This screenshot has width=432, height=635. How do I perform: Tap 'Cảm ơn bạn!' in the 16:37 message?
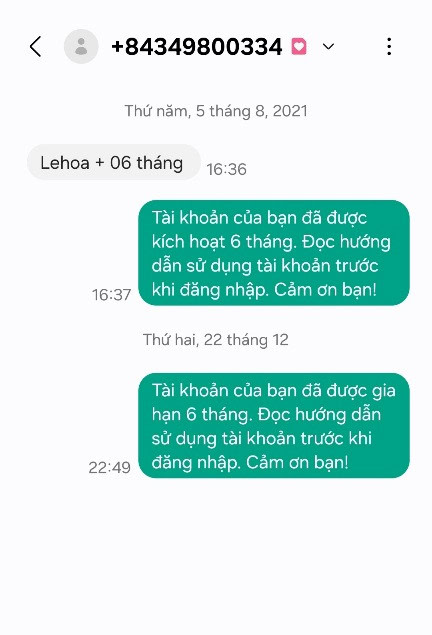click(x=326, y=290)
